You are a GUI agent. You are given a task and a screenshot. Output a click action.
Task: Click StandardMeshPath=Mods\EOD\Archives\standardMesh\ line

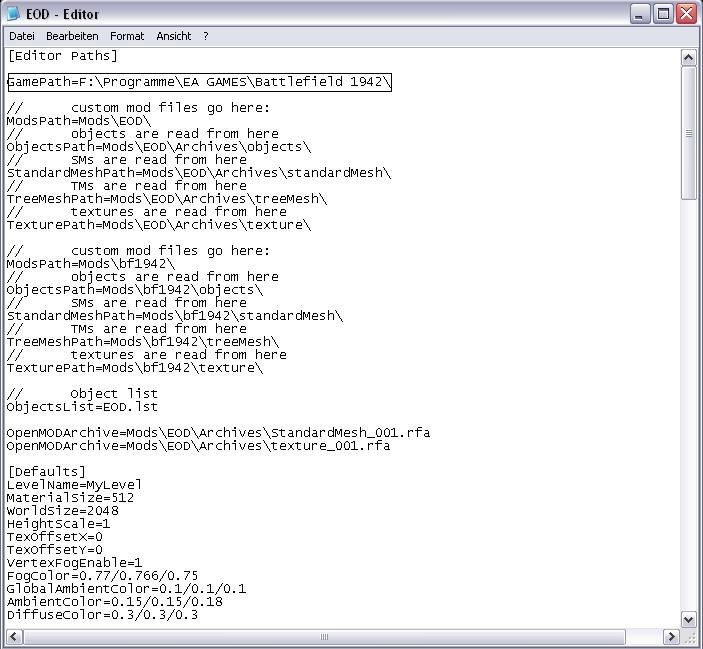[x=199, y=173]
